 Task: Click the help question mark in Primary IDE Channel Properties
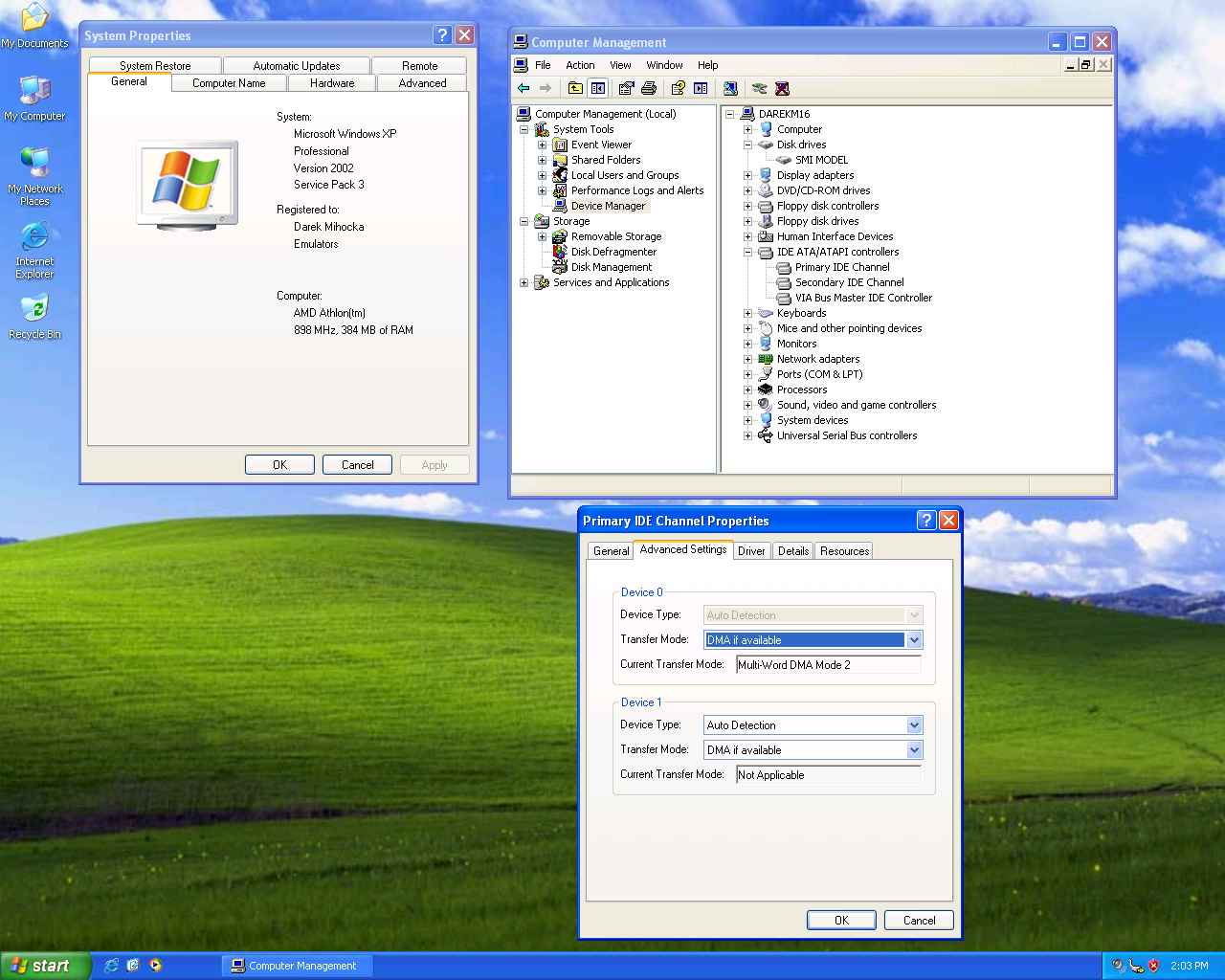click(925, 520)
